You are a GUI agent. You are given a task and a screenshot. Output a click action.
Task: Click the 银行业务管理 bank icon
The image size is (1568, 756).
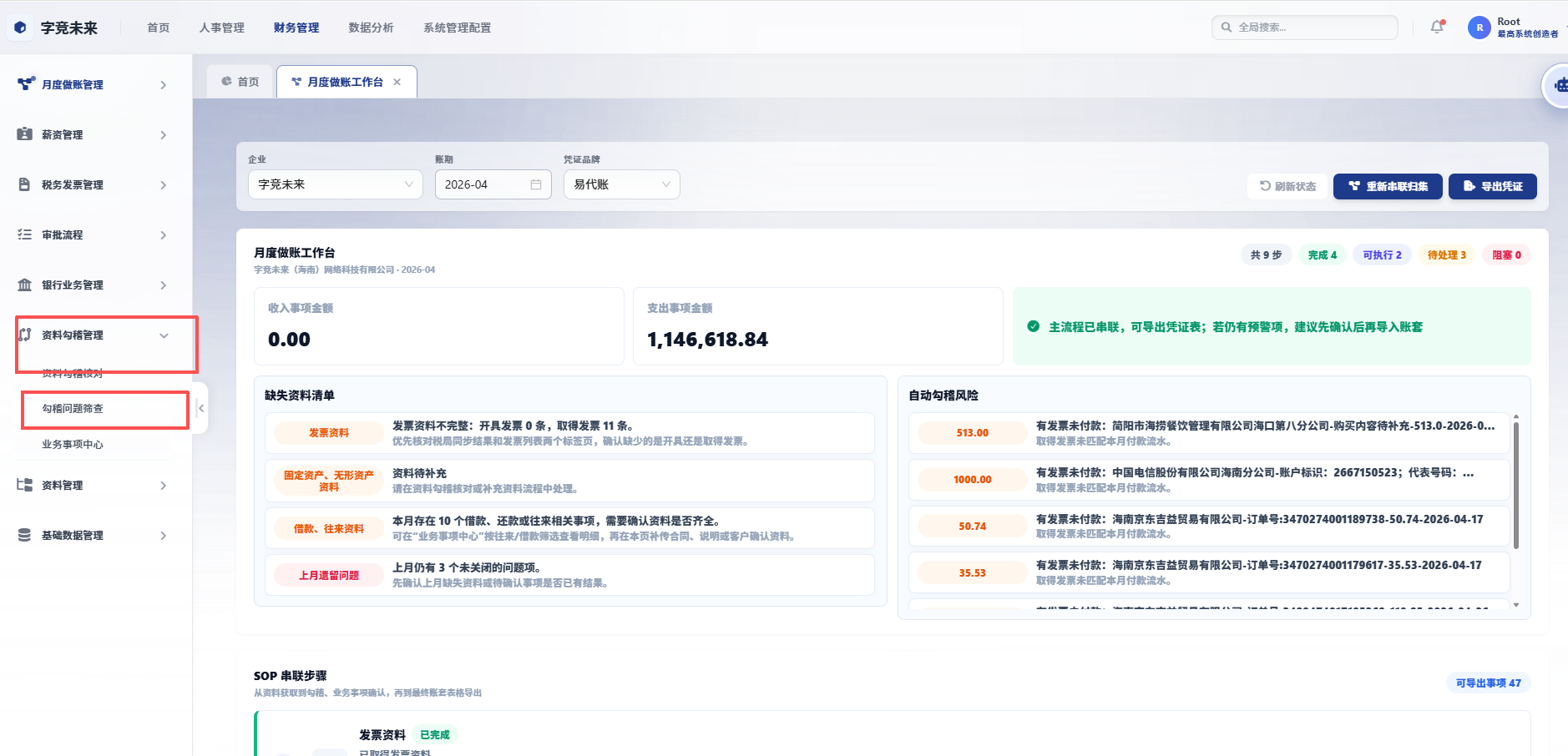(x=25, y=285)
